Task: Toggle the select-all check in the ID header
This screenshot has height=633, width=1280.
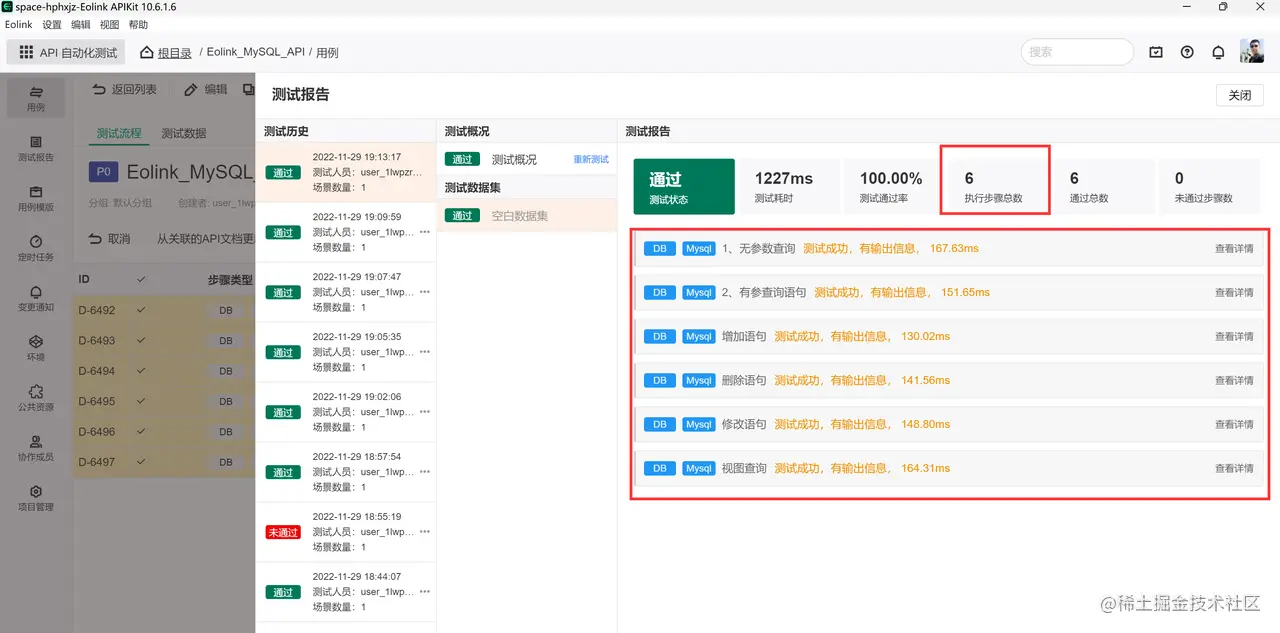Action: tap(141, 279)
